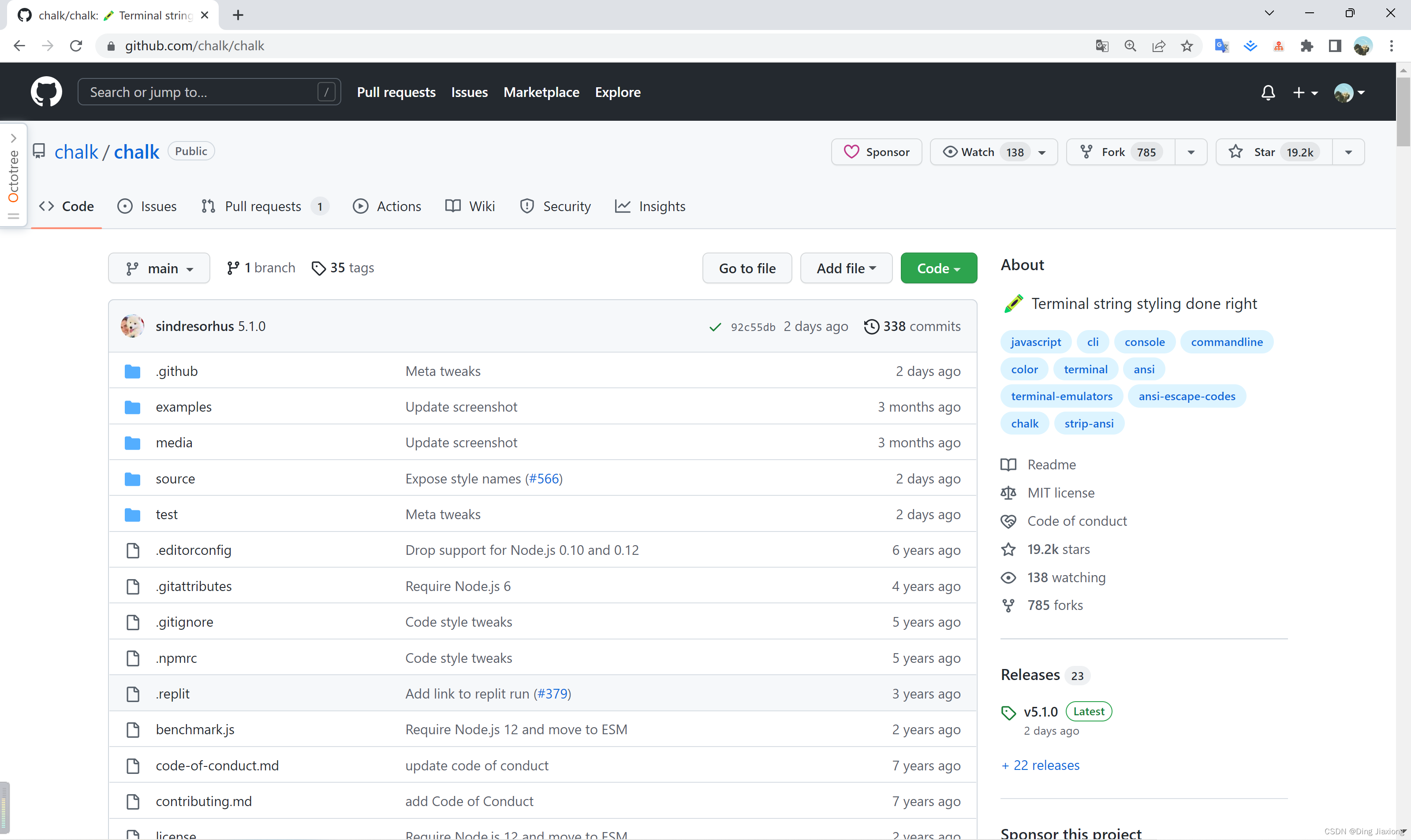This screenshot has height=840, width=1411.
Task: Open the v5.1.0 latest release
Action: click(x=1041, y=712)
